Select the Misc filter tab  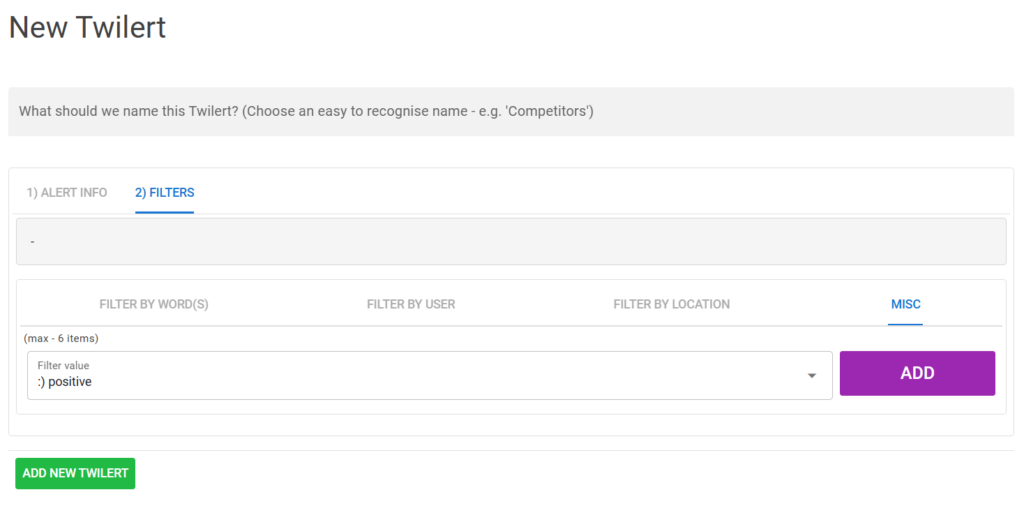coord(906,304)
